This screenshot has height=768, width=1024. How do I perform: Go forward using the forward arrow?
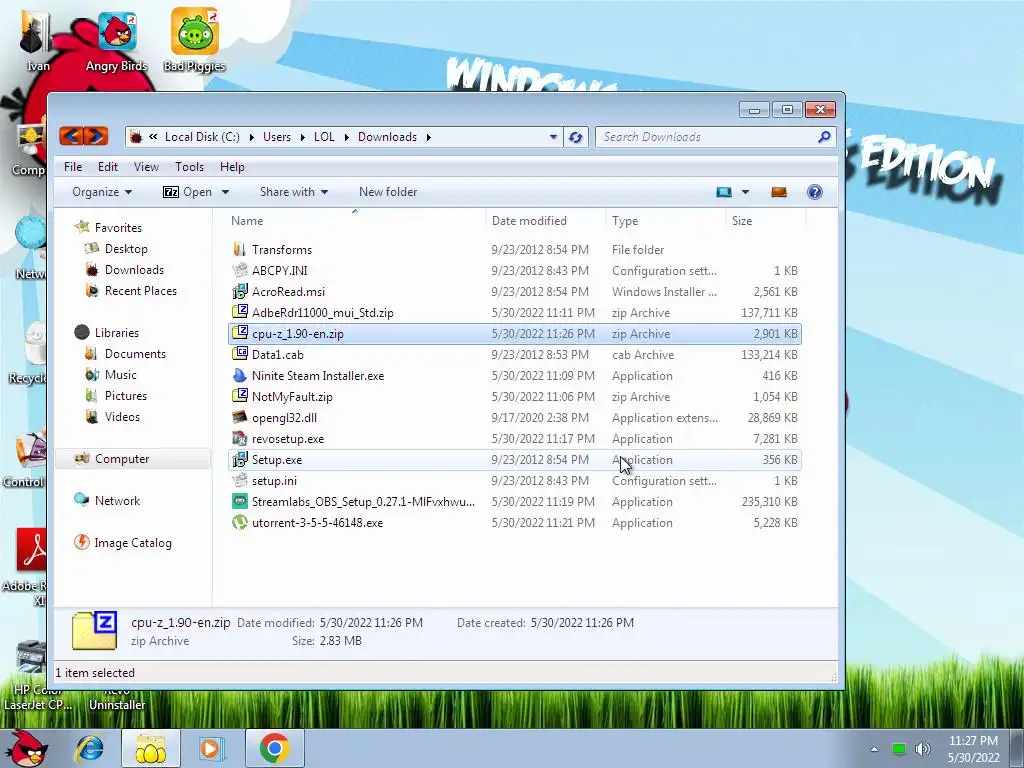coord(95,136)
